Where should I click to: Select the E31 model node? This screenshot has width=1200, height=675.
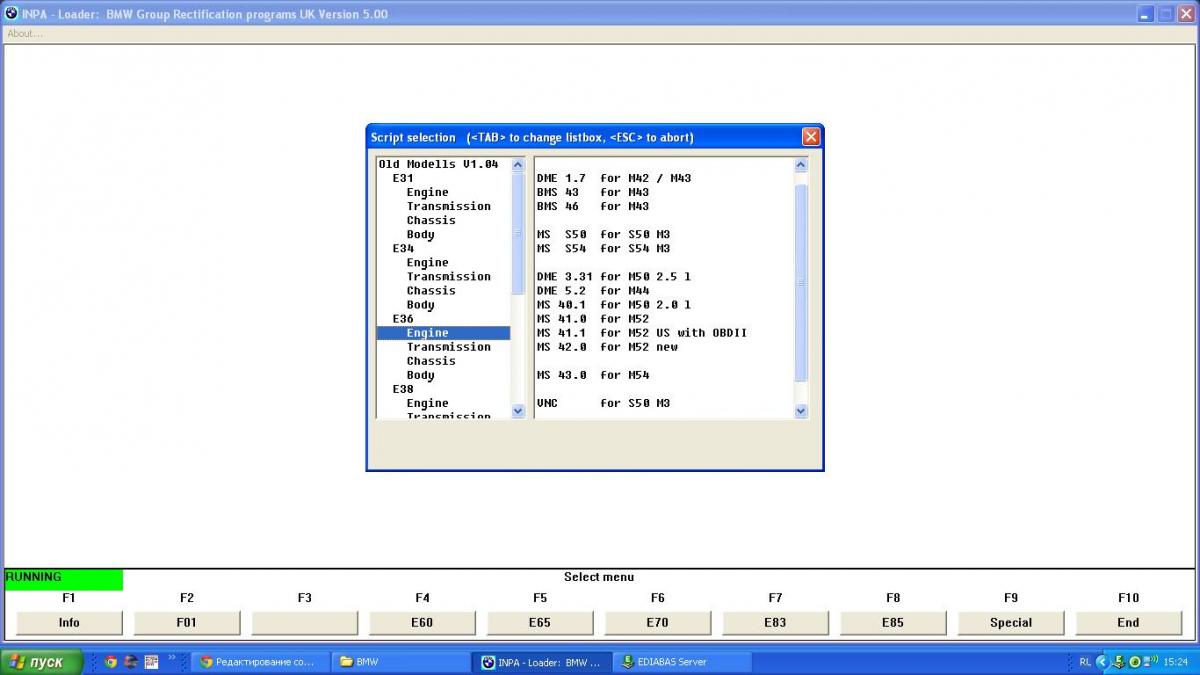pos(403,178)
